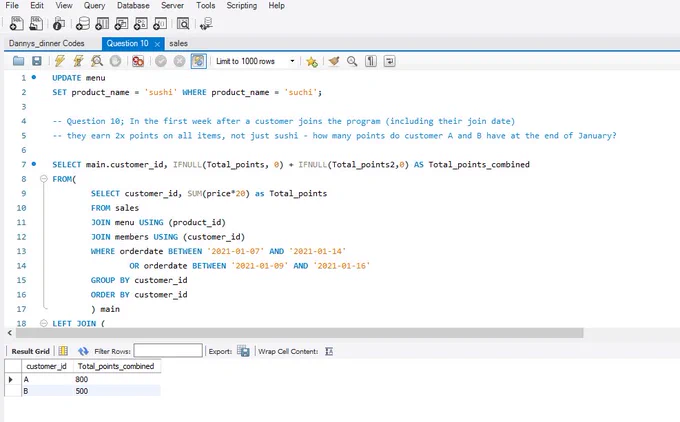Open the Tools menu
This screenshot has width=680, height=422.
205,6
